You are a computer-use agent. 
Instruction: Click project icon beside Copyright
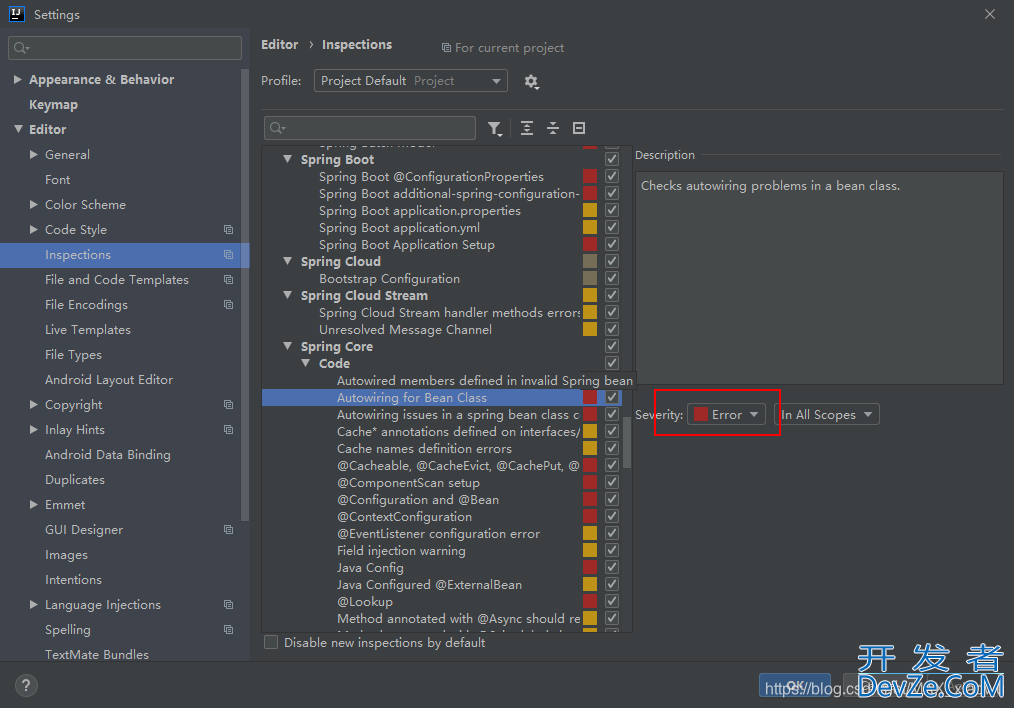coord(228,405)
